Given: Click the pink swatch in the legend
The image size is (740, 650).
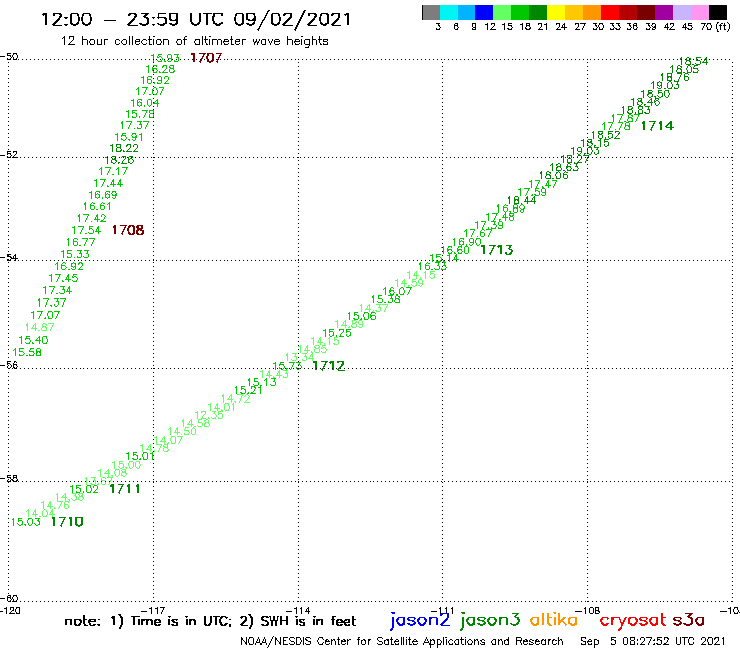Looking at the screenshot, I should [699, 12].
